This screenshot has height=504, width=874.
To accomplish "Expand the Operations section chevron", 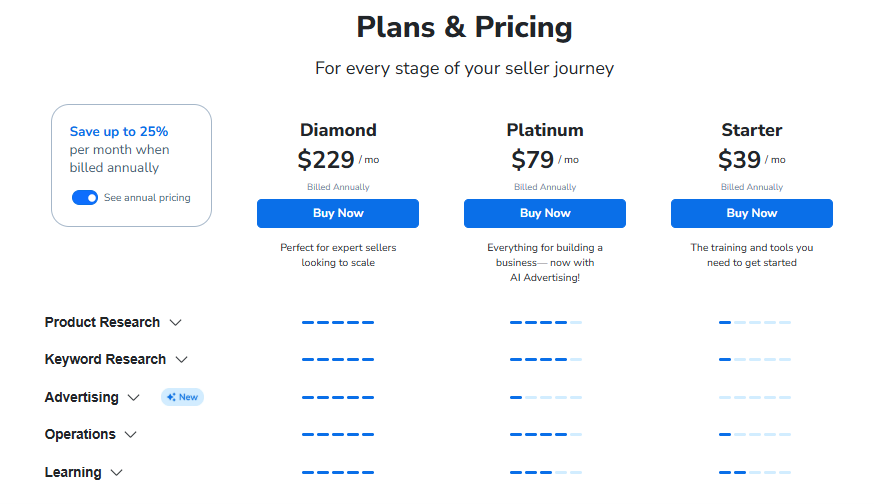I will point(131,435).
